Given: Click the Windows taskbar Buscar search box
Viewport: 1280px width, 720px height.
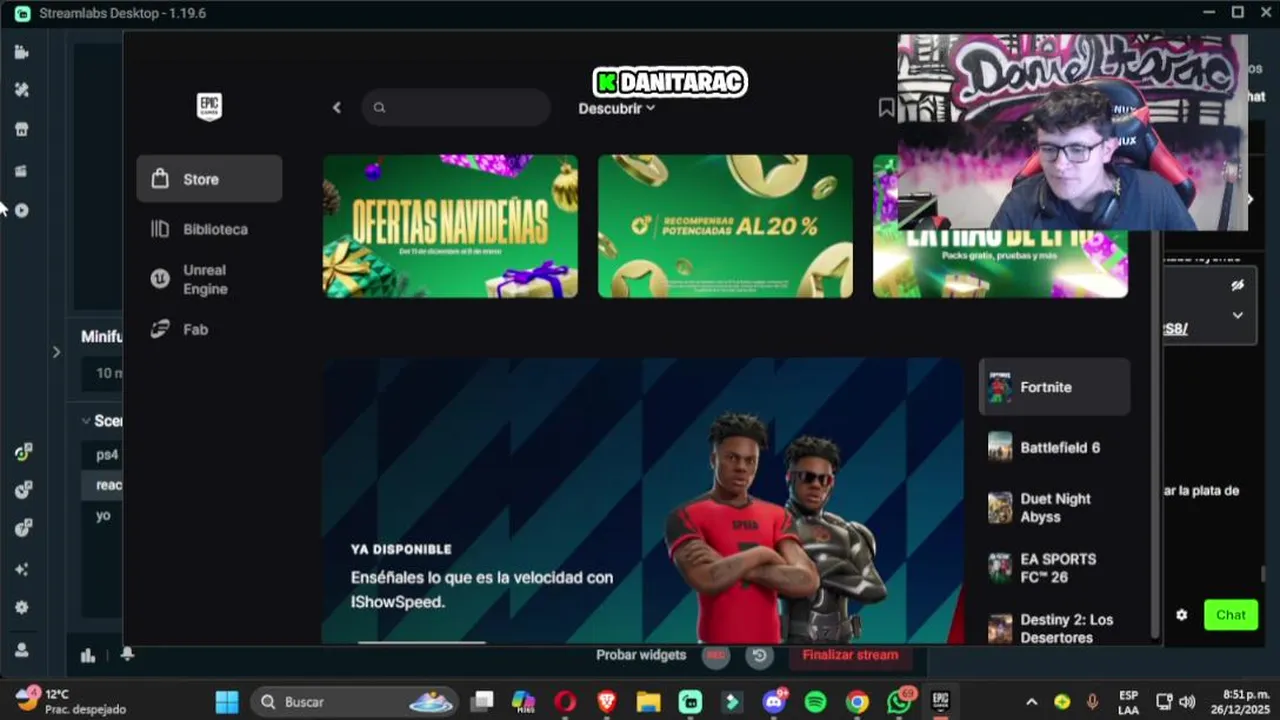Looking at the screenshot, I should [x=354, y=702].
